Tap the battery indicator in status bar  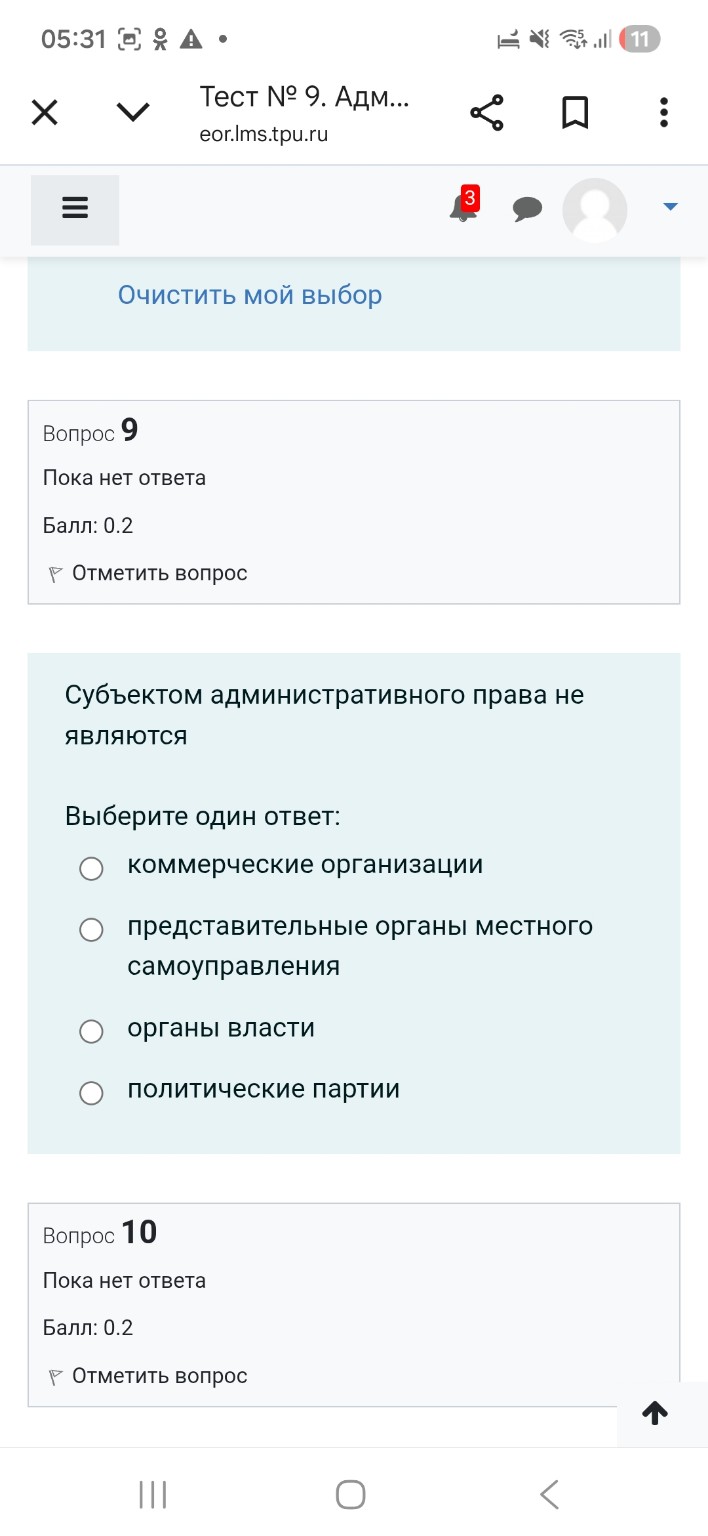(x=638, y=39)
